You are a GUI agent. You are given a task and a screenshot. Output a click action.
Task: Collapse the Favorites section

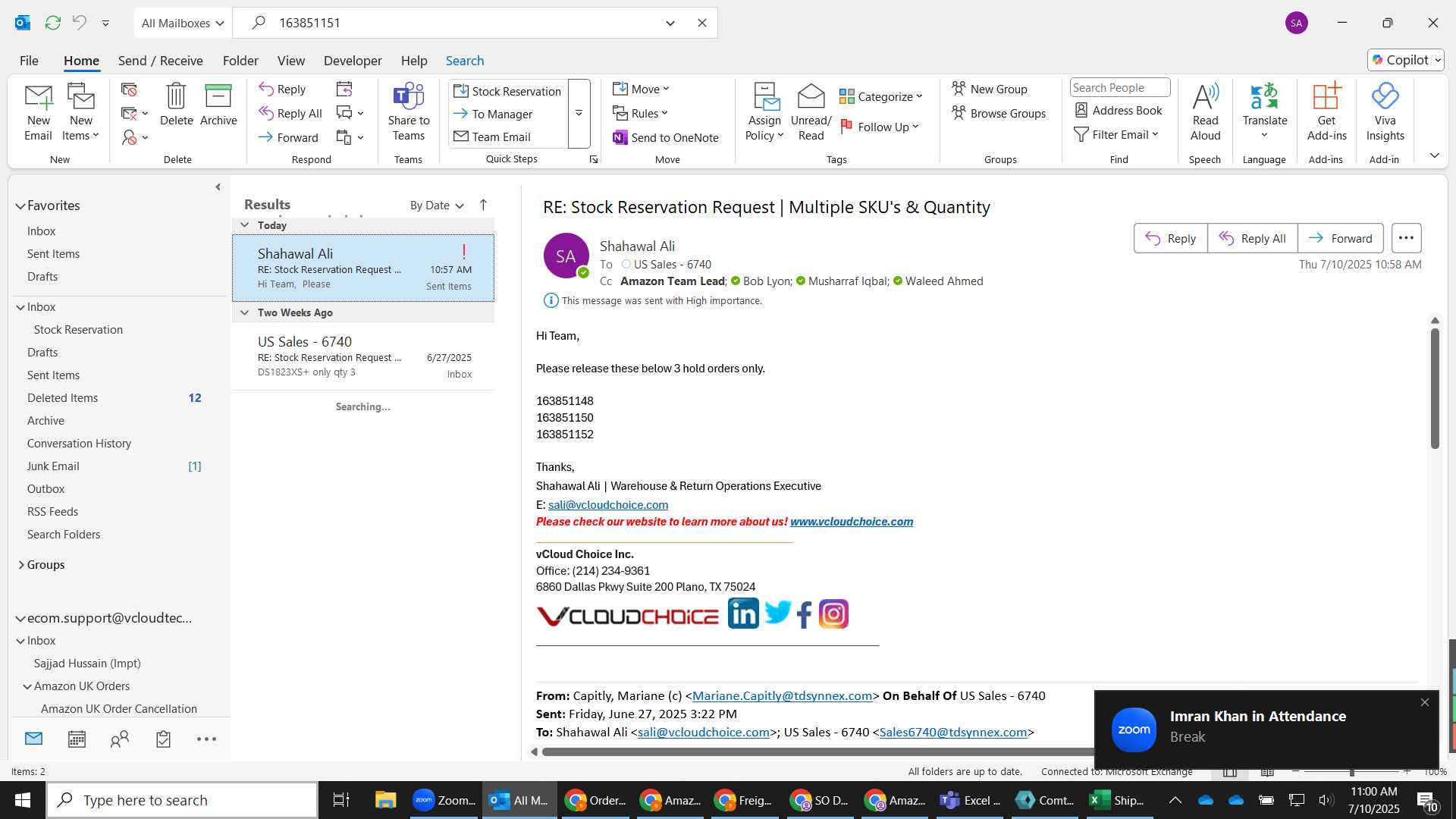[x=20, y=206]
